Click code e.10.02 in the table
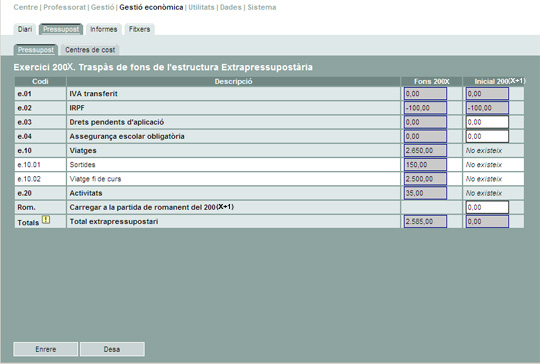Screen dimensions: 540x364 (x=29, y=179)
